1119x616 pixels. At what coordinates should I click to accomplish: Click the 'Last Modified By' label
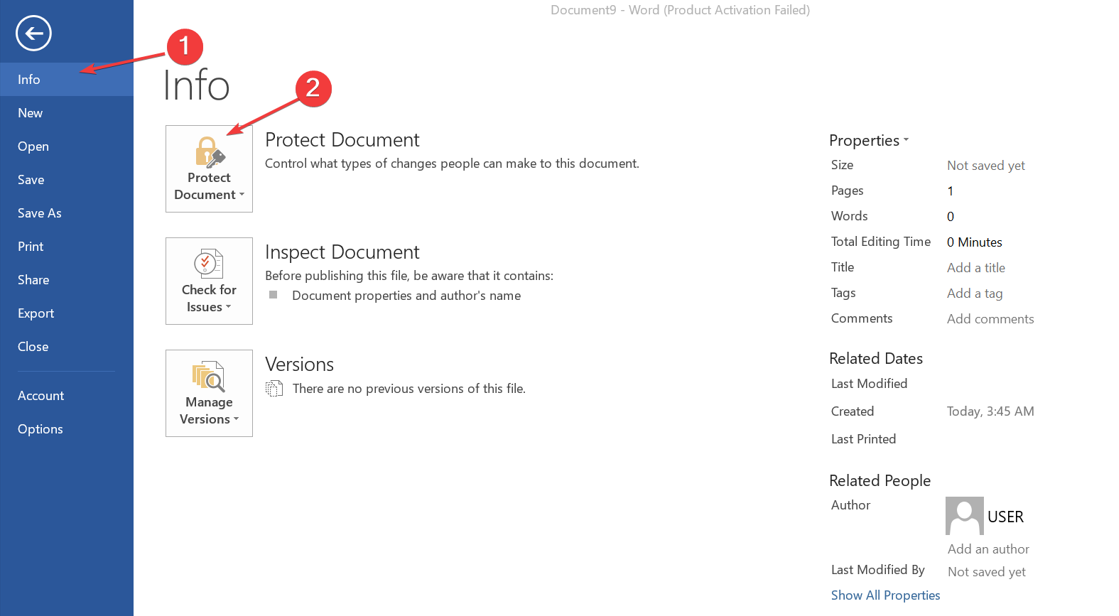click(878, 570)
